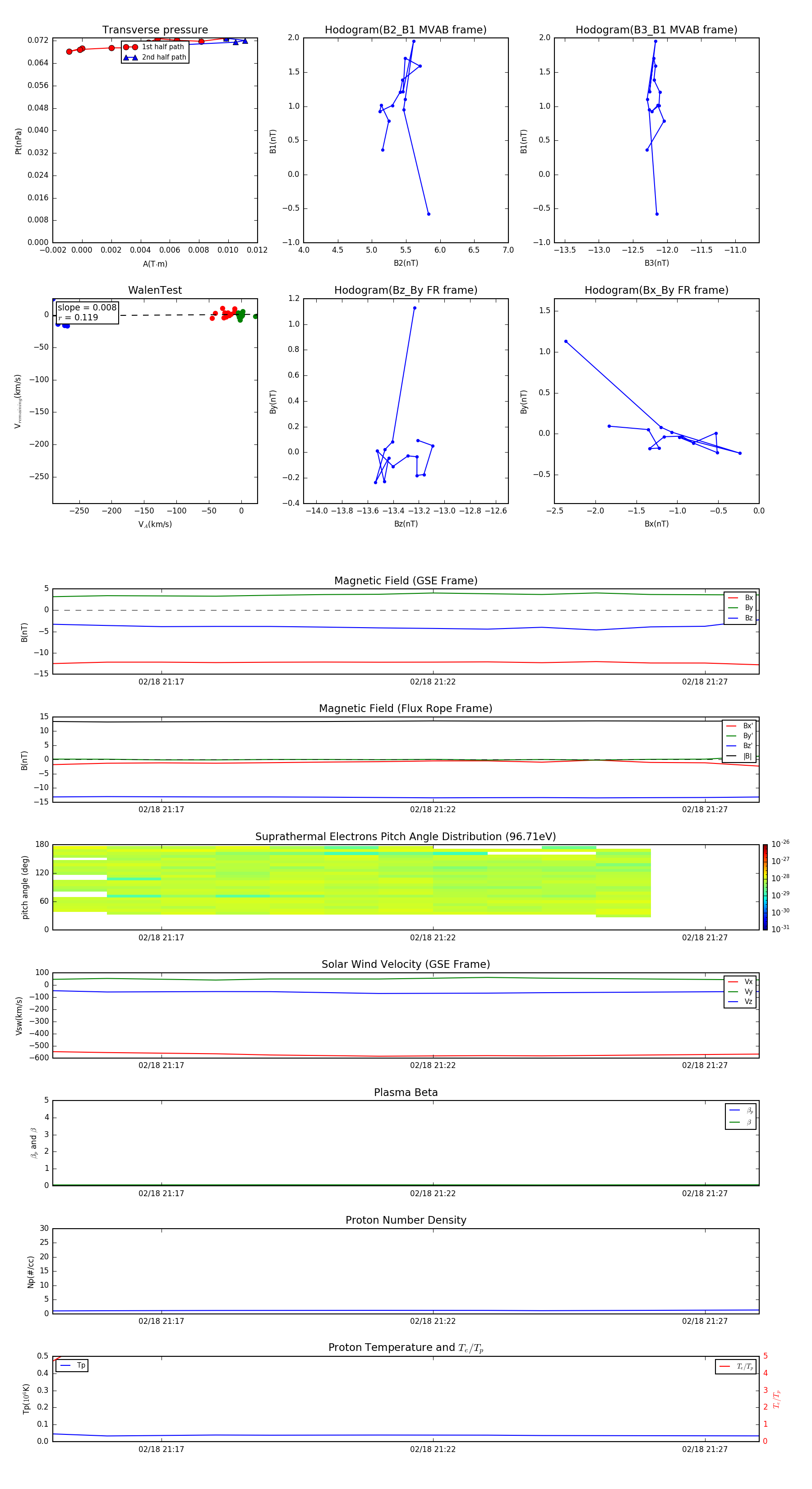Screen dimensions: 812x1489
Task: Click "02/18 21:17" tick under GSE magnetic field panel
Action: [161, 682]
